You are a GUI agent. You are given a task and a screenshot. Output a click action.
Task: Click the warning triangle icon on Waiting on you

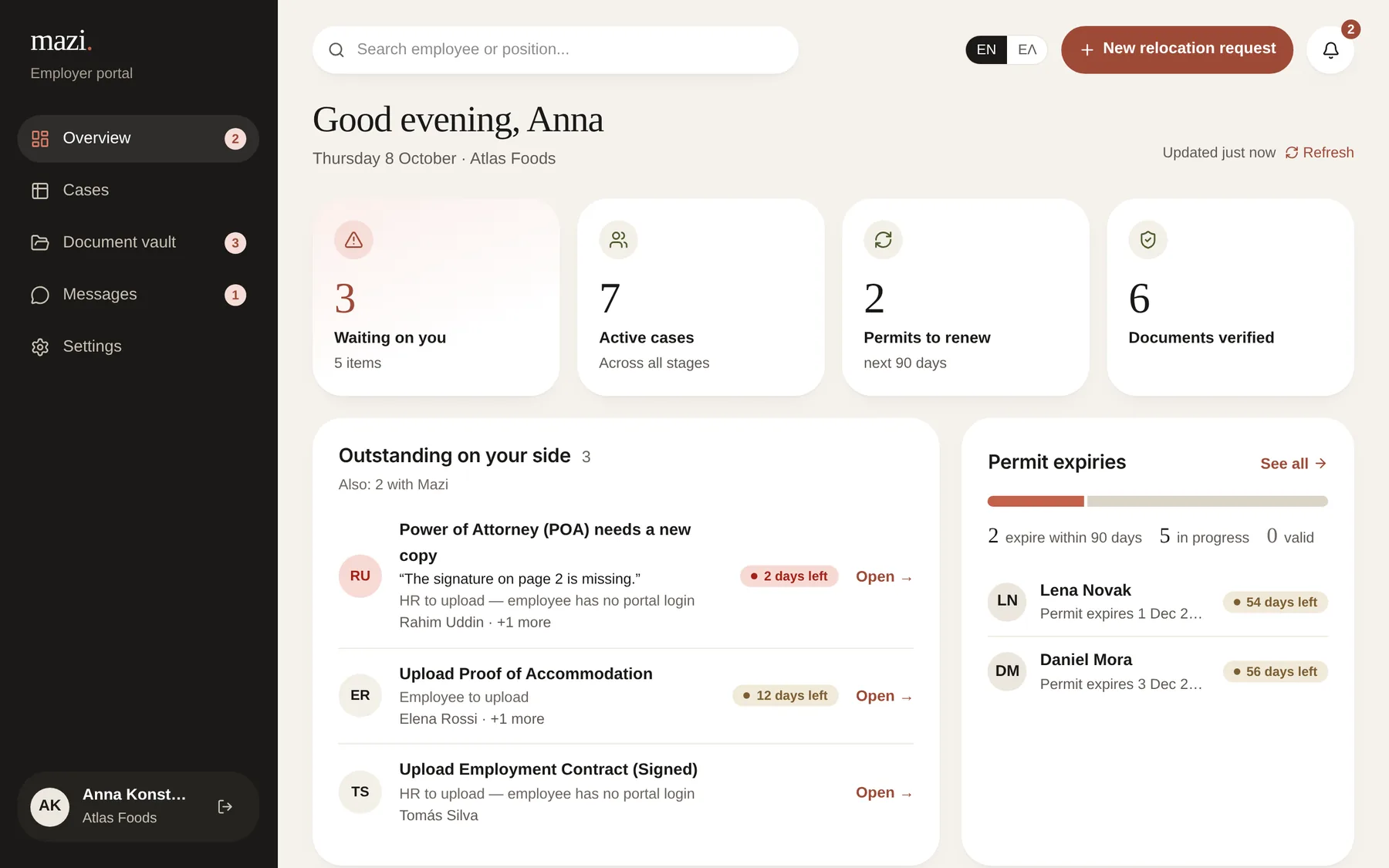[x=353, y=240]
